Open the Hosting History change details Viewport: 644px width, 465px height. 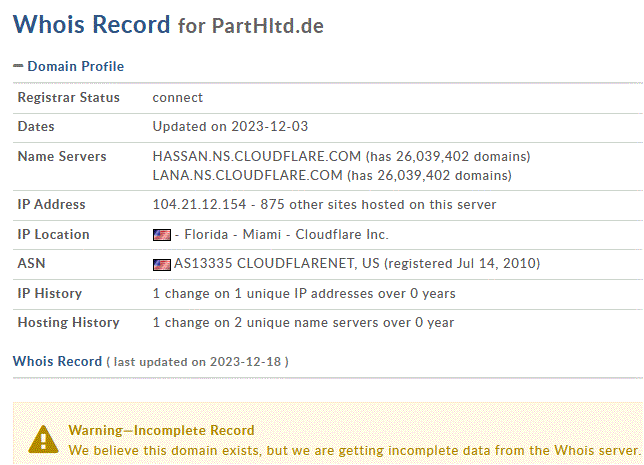pyautogui.click(x=303, y=322)
